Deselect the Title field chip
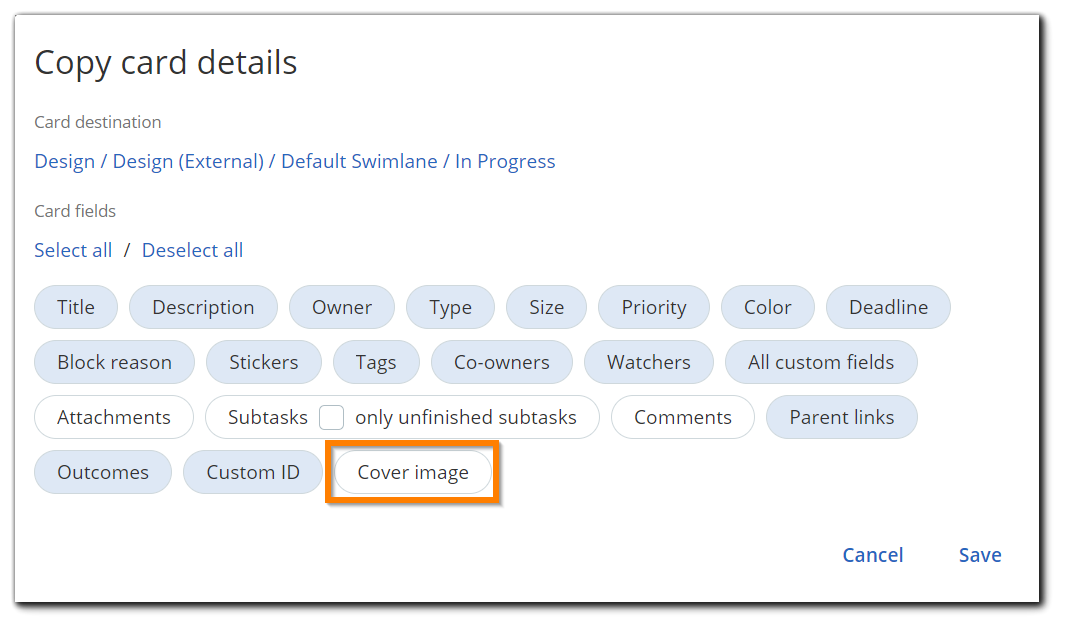Screen dimensions: 1066x629 75,307
